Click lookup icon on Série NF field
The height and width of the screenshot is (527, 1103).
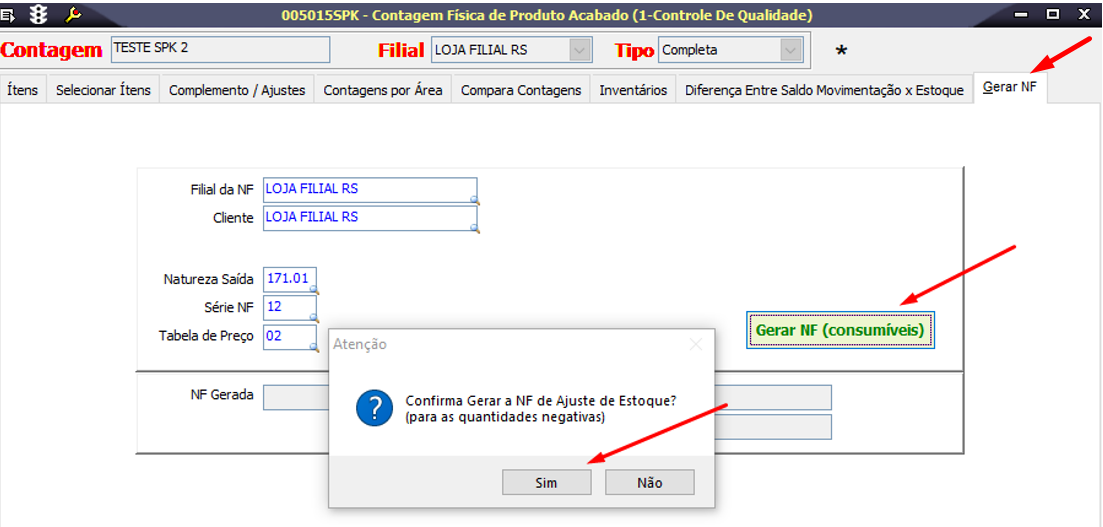[x=314, y=318]
